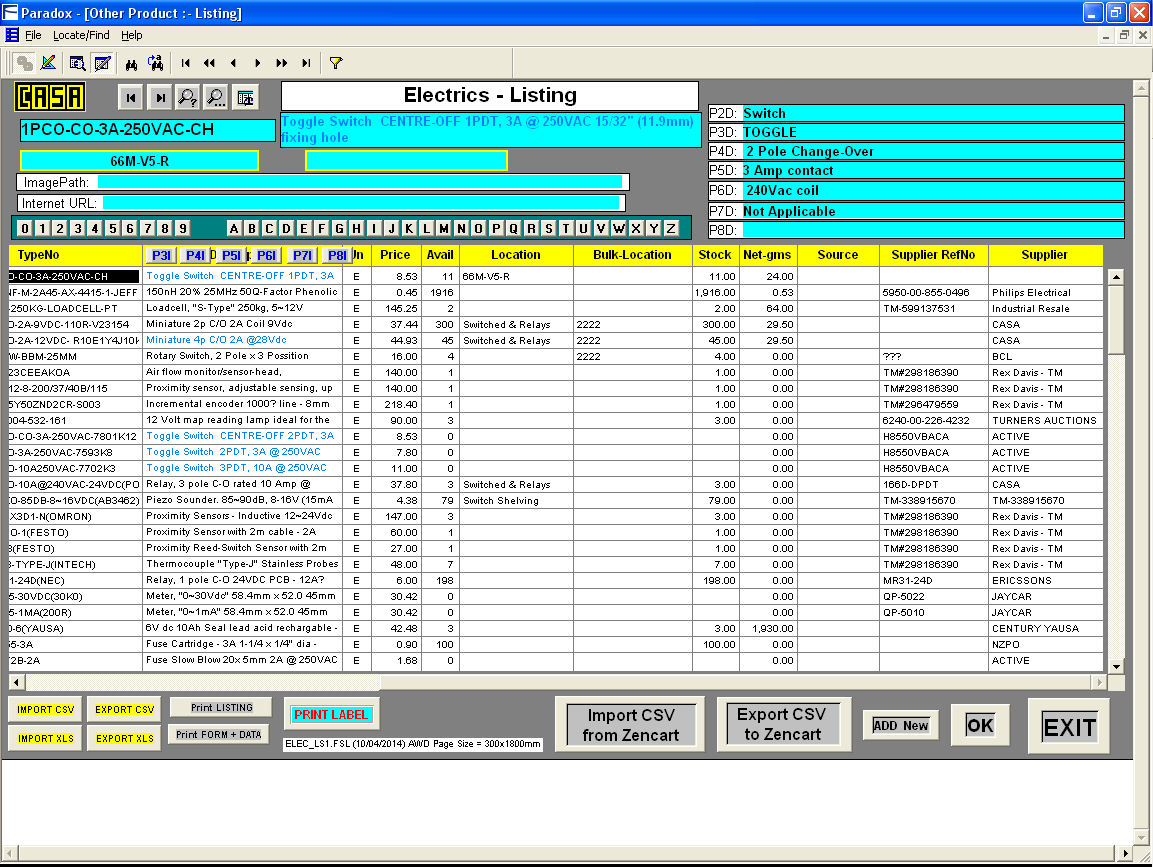The width and height of the screenshot is (1153, 867).
Task: Click the Price column header
Action: 395,255
